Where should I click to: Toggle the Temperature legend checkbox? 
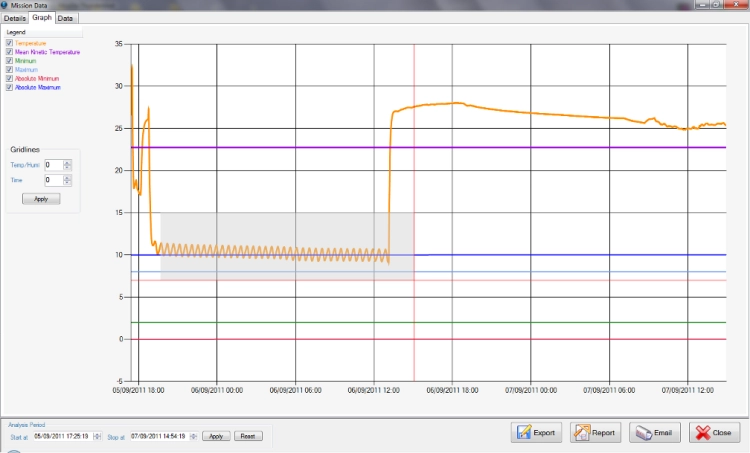coord(10,43)
